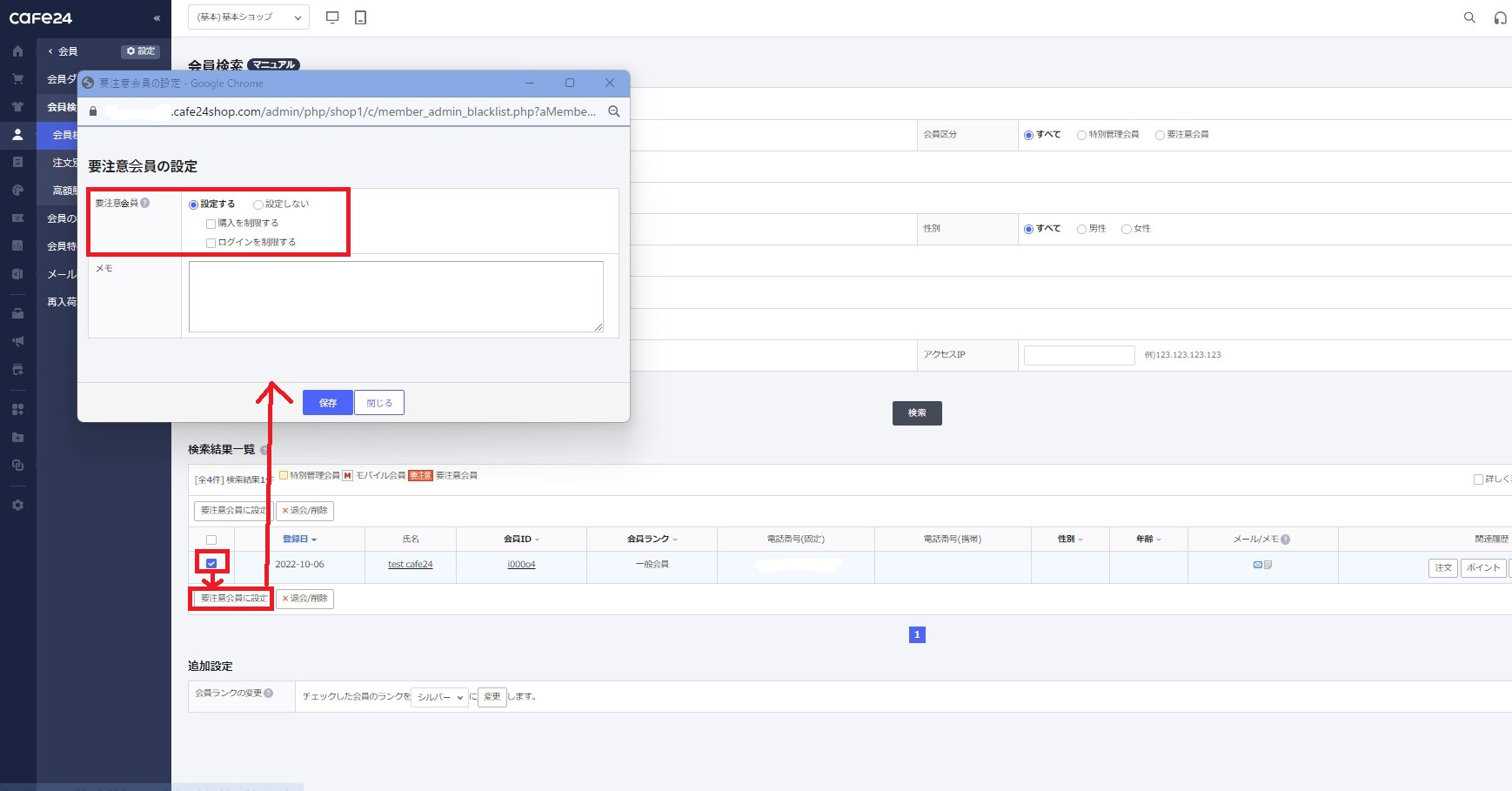Collapse sidebar with double-chevron icon
The width and height of the screenshot is (1512, 791).
click(x=157, y=17)
